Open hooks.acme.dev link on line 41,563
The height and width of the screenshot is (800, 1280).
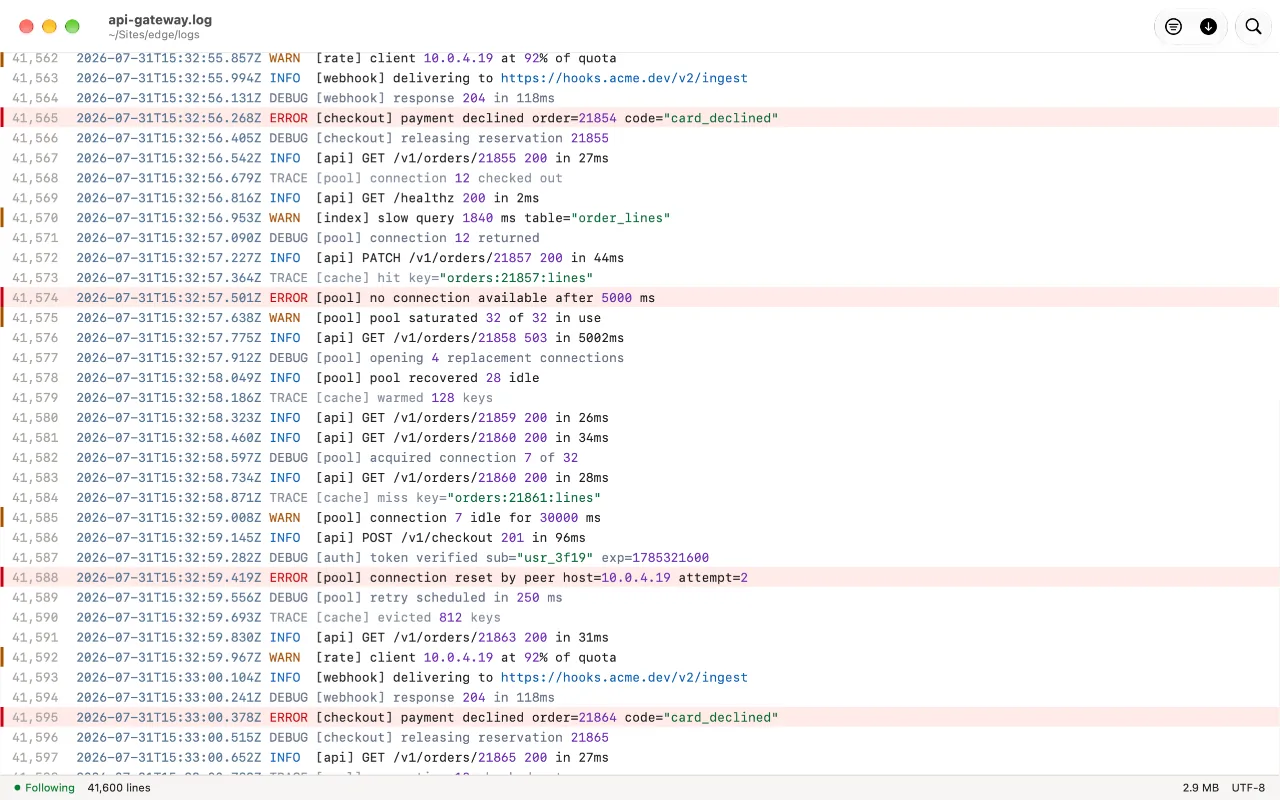pyautogui.click(x=624, y=78)
